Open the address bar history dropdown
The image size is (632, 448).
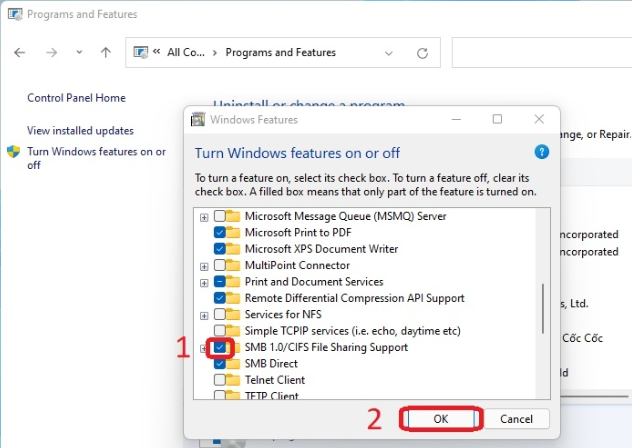(389, 53)
